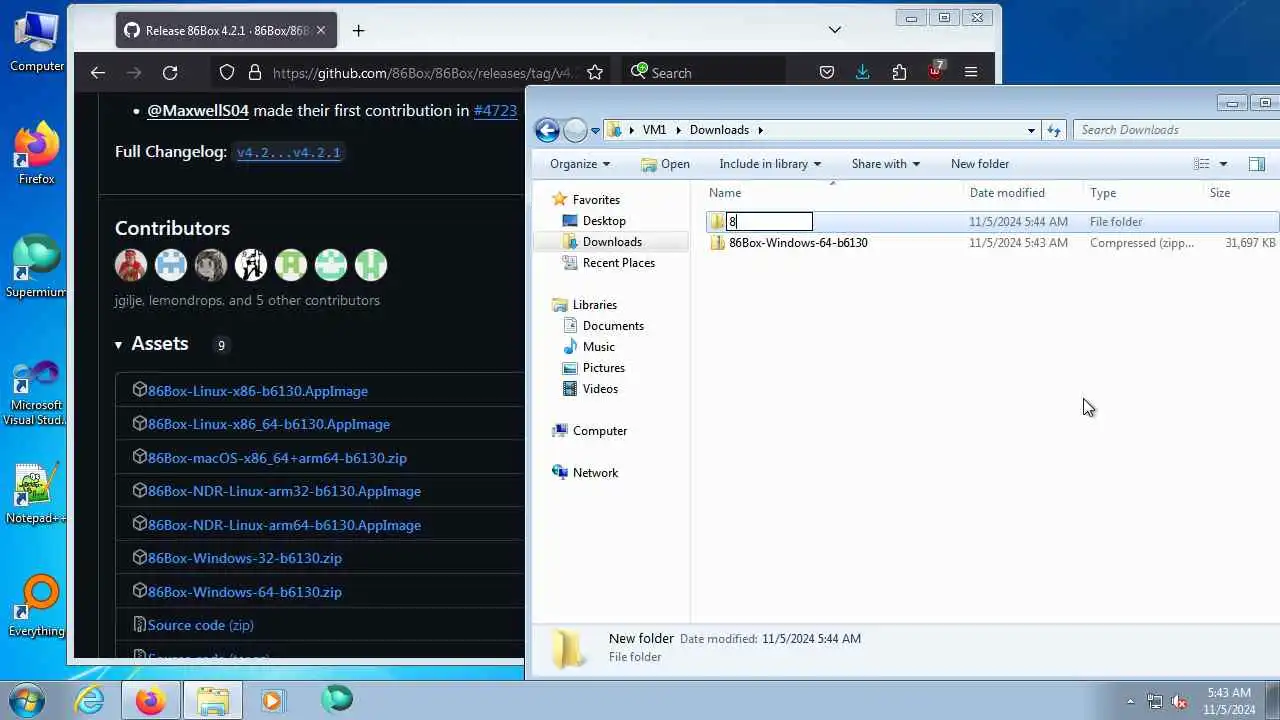Image resolution: width=1280 pixels, height=720 pixels.
Task: Open Firefox Pocket save icon
Action: (x=827, y=72)
